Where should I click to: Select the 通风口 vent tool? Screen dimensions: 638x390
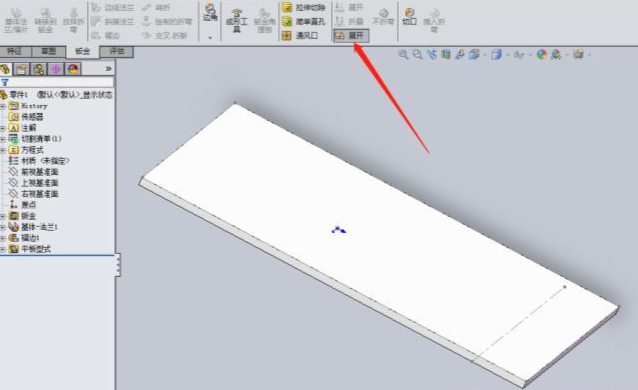tap(300, 36)
